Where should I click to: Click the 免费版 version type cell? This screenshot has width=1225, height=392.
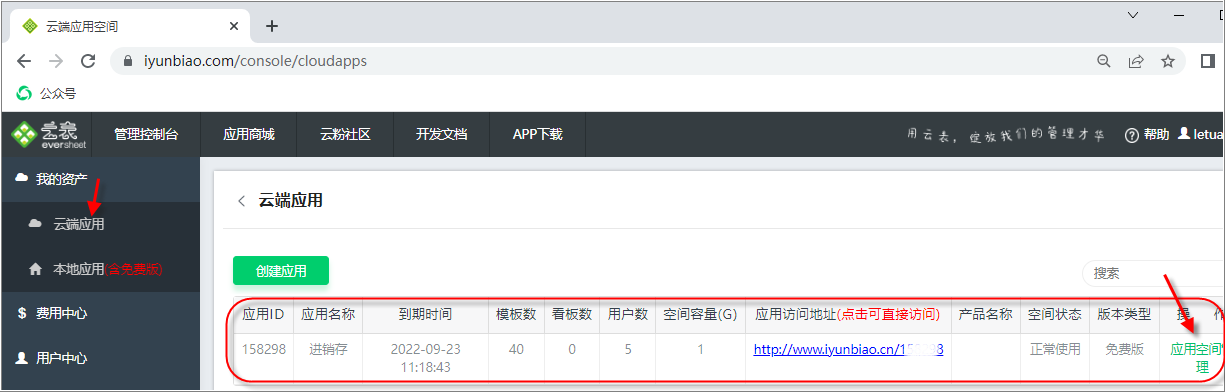pyautogui.click(x=1124, y=349)
